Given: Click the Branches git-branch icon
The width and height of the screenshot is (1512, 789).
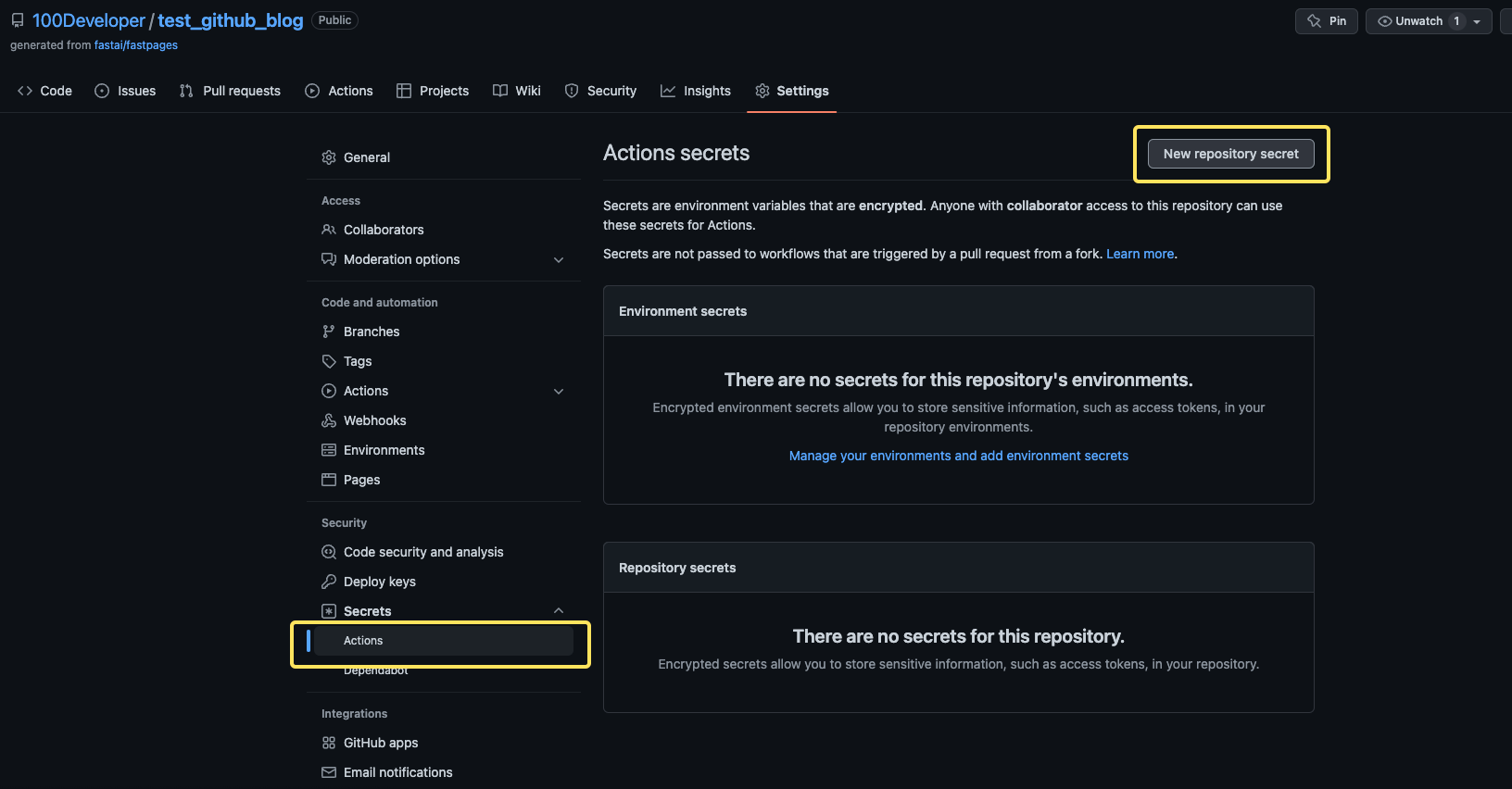Looking at the screenshot, I should tap(329, 332).
